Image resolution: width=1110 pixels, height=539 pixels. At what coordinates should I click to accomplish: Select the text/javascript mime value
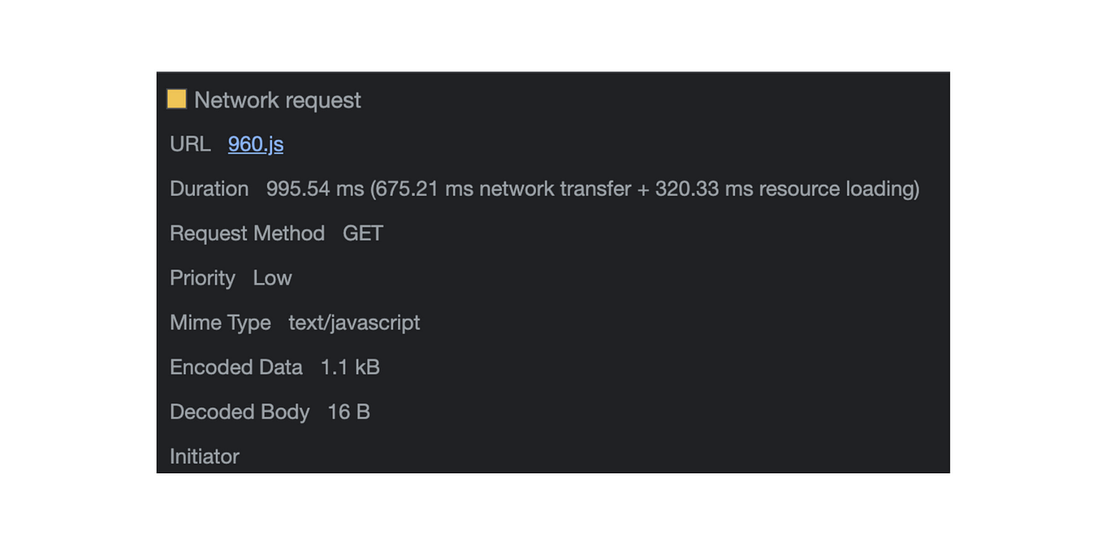point(354,322)
